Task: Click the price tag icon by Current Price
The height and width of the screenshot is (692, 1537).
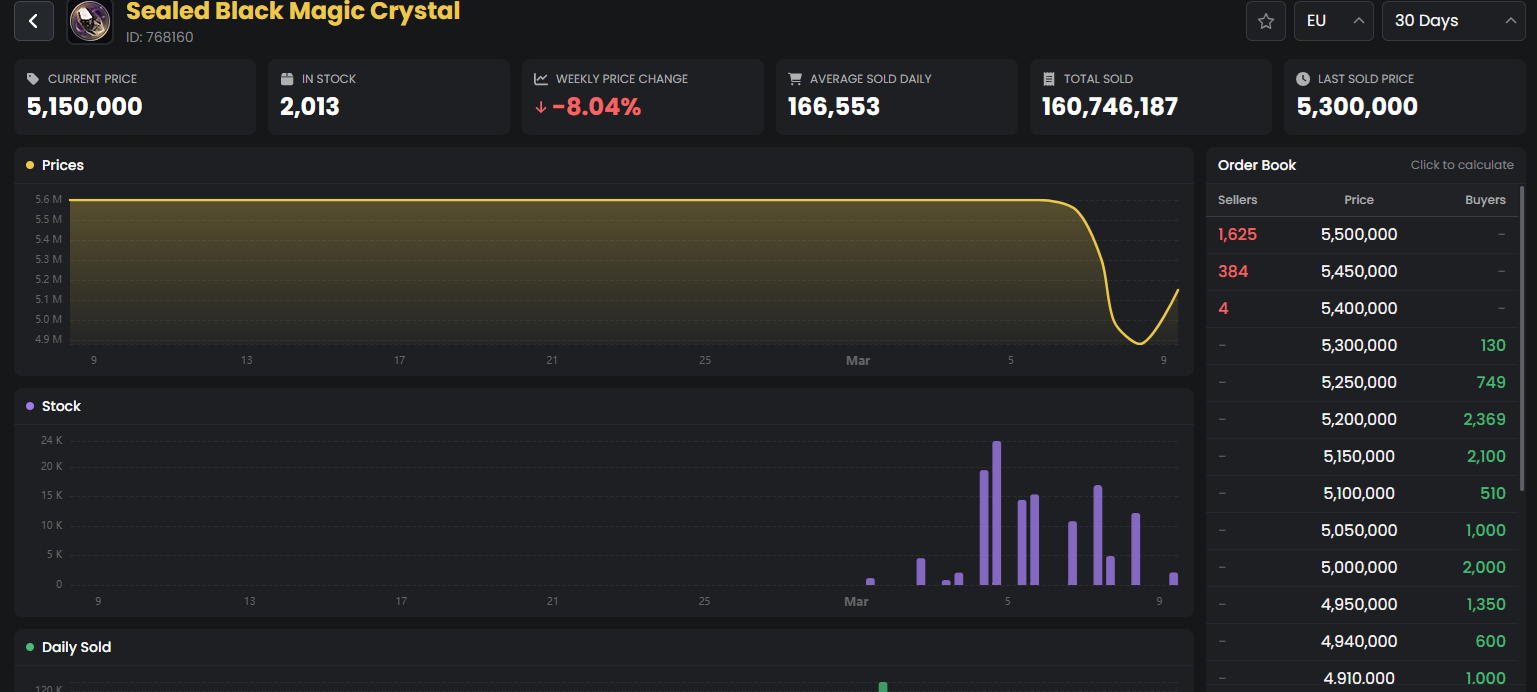Action: (x=33, y=79)
